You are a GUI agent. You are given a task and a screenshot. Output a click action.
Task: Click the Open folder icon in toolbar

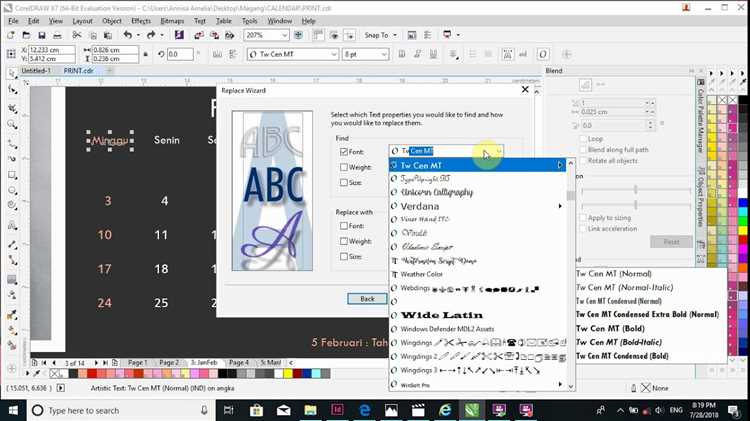point(26,35)
